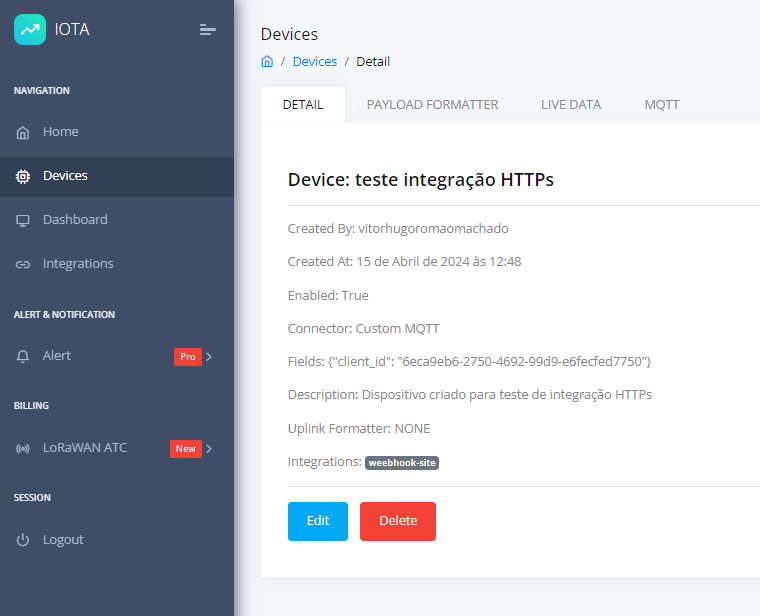The width and height of the screenshot is (760, 616).
Task: Click the LoRaWAN ATC signal icon
Action: (23, 448)
